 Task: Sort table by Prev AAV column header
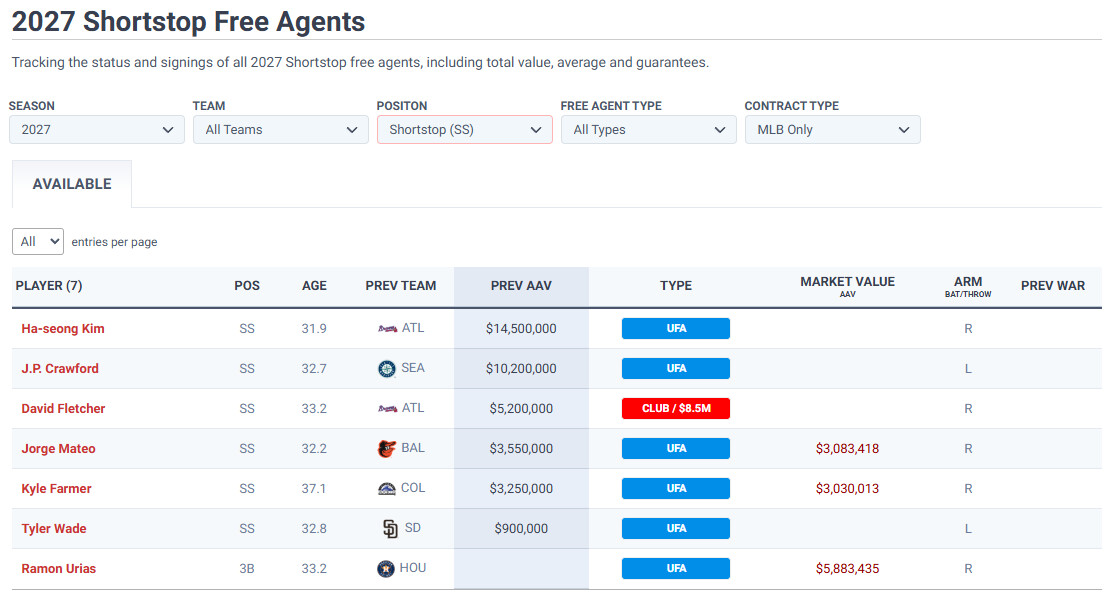[521, 286]
